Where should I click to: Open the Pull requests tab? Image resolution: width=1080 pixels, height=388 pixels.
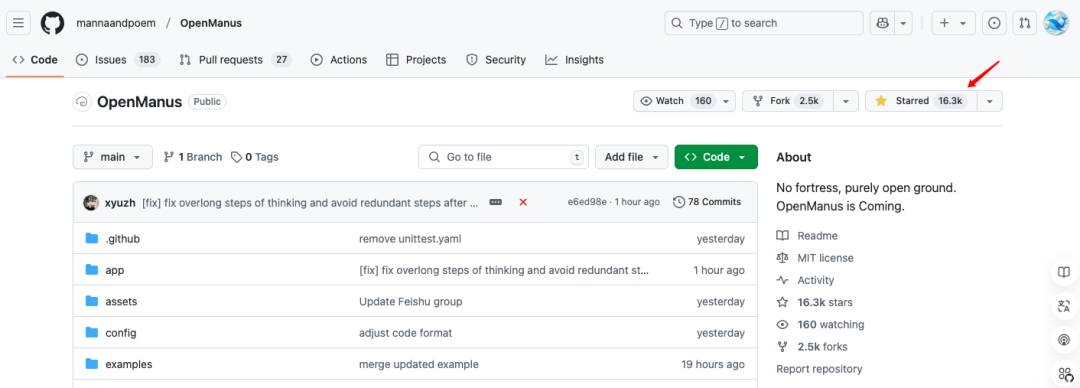tap(235, 60)
